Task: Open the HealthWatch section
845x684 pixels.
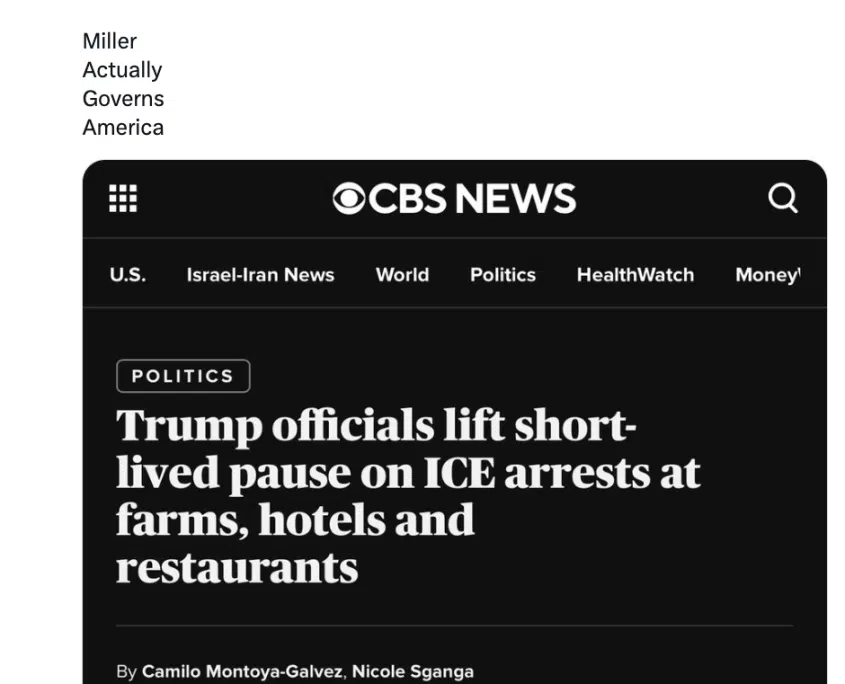Action: 635,275
